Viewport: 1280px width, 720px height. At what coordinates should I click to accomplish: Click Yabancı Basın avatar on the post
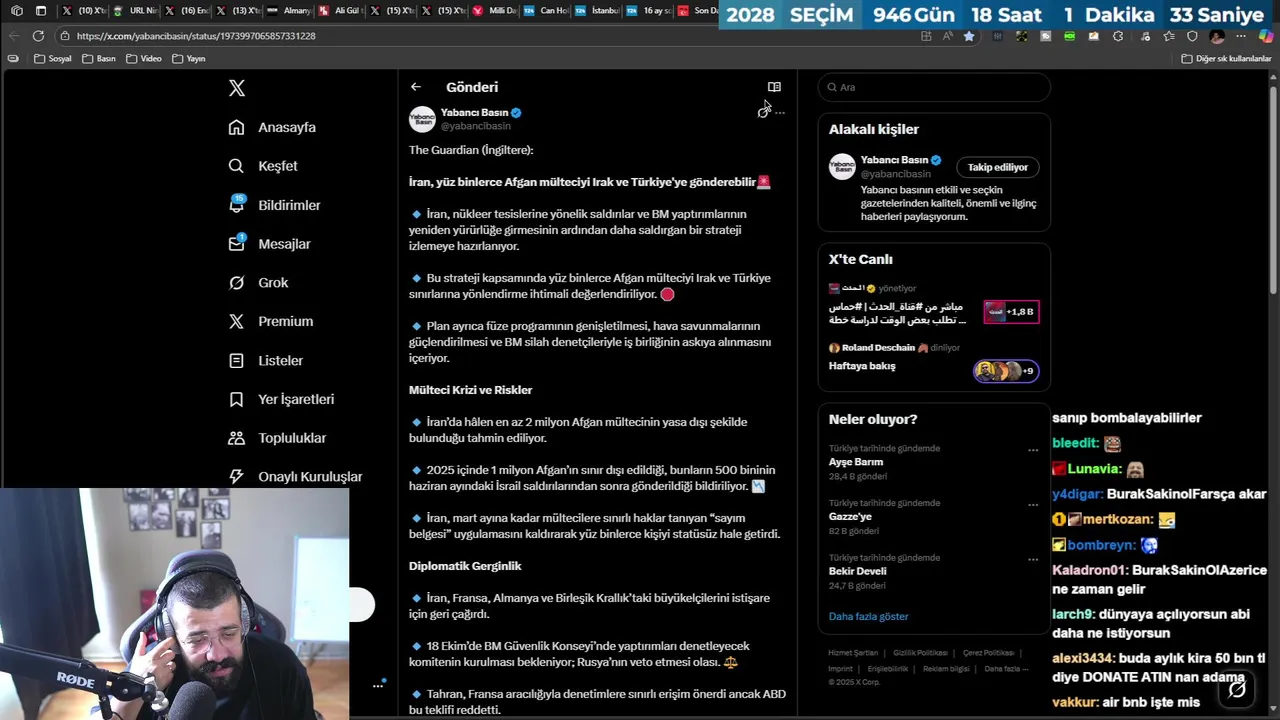click(x=422, y=119)
